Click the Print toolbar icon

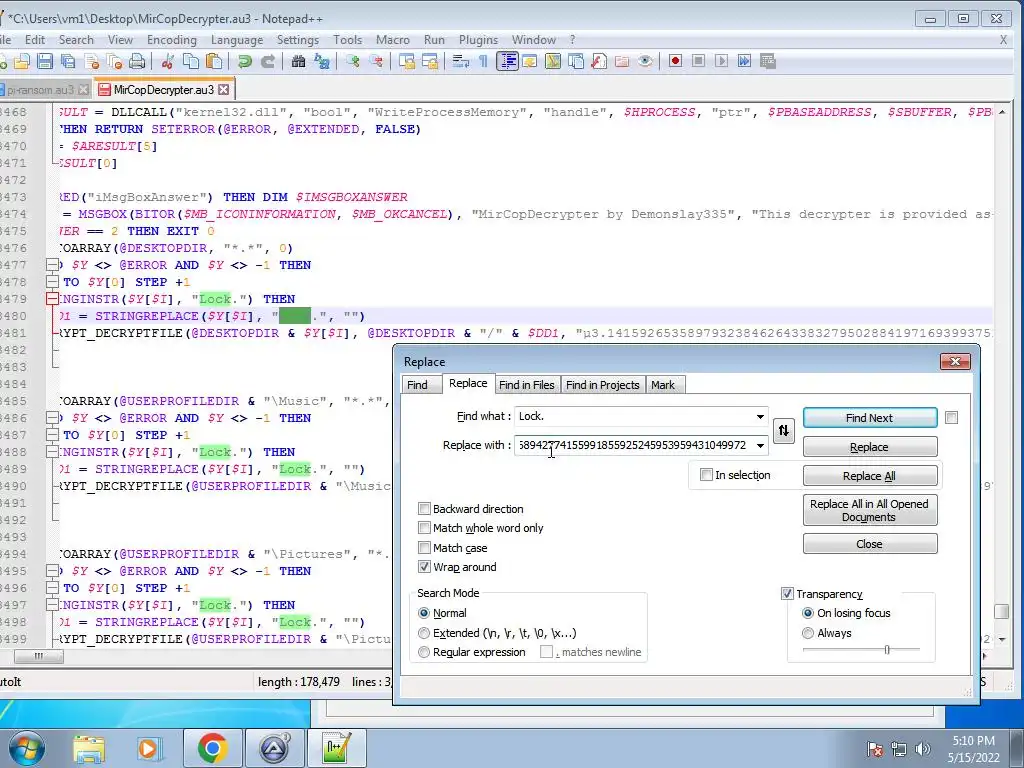[x=137, y=61]
